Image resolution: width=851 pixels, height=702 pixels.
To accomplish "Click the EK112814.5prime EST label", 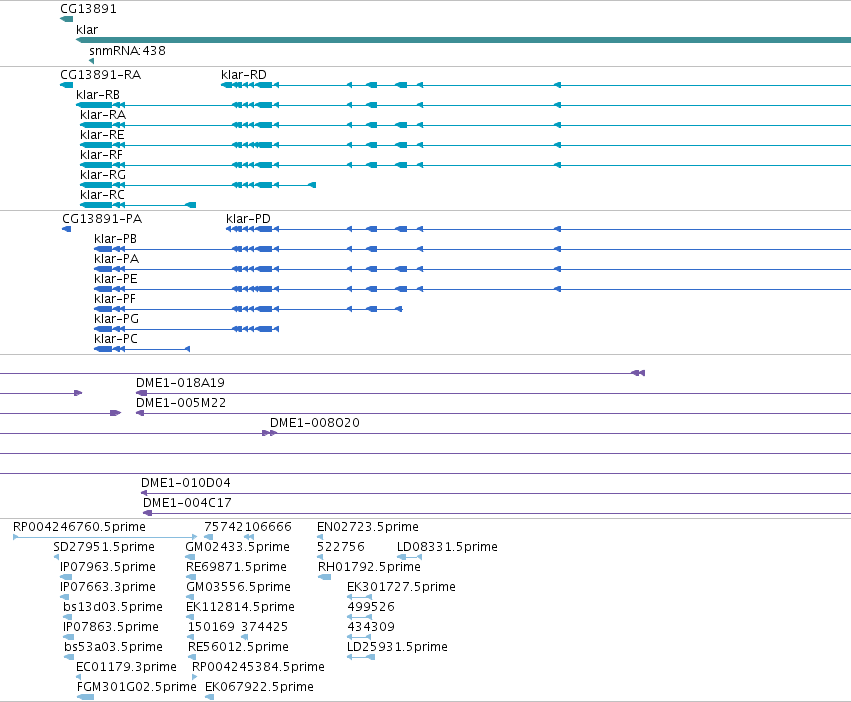I will click(x=240, y=607).
